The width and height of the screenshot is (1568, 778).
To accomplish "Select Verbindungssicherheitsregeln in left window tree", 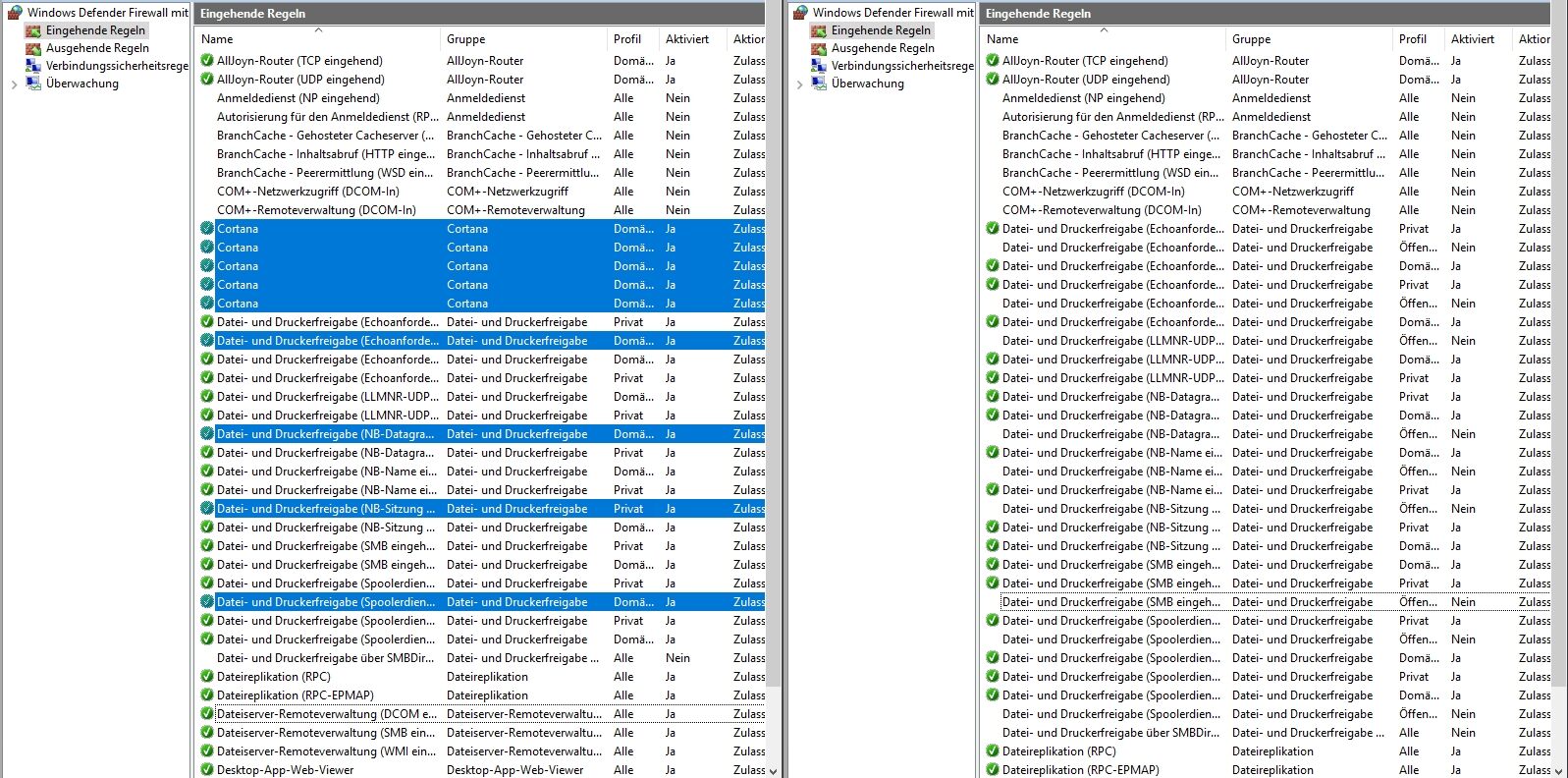I will click(x=117, y=66).
